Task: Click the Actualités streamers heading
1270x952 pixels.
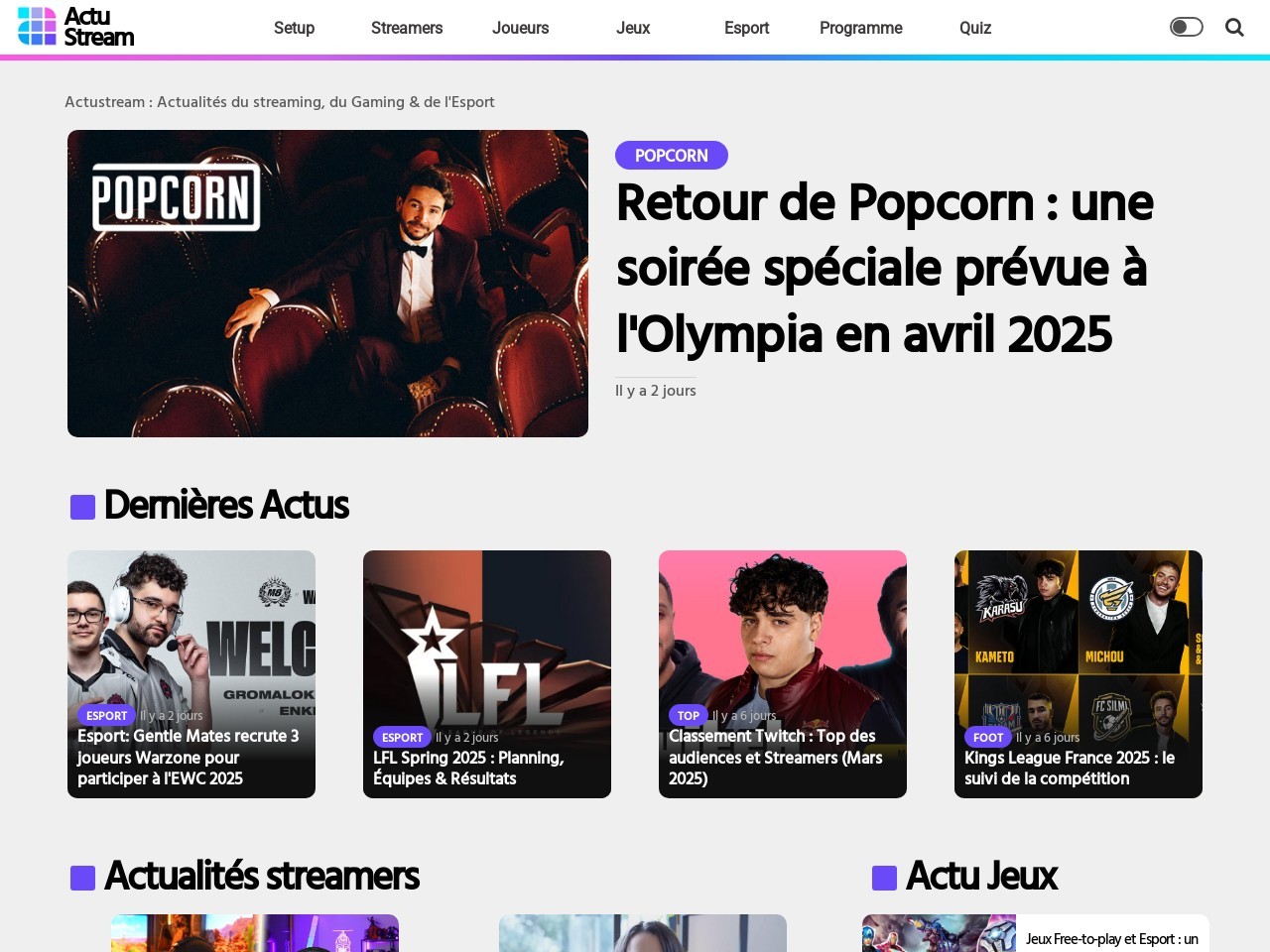Action: [262, 876]
